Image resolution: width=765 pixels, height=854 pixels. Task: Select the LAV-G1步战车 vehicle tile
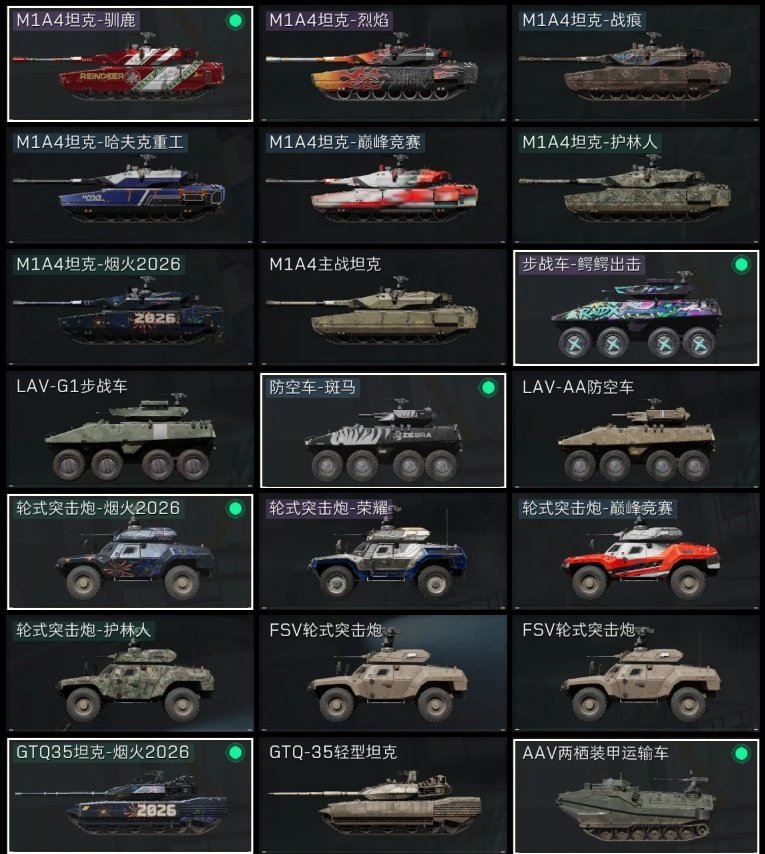click(130, 430)
